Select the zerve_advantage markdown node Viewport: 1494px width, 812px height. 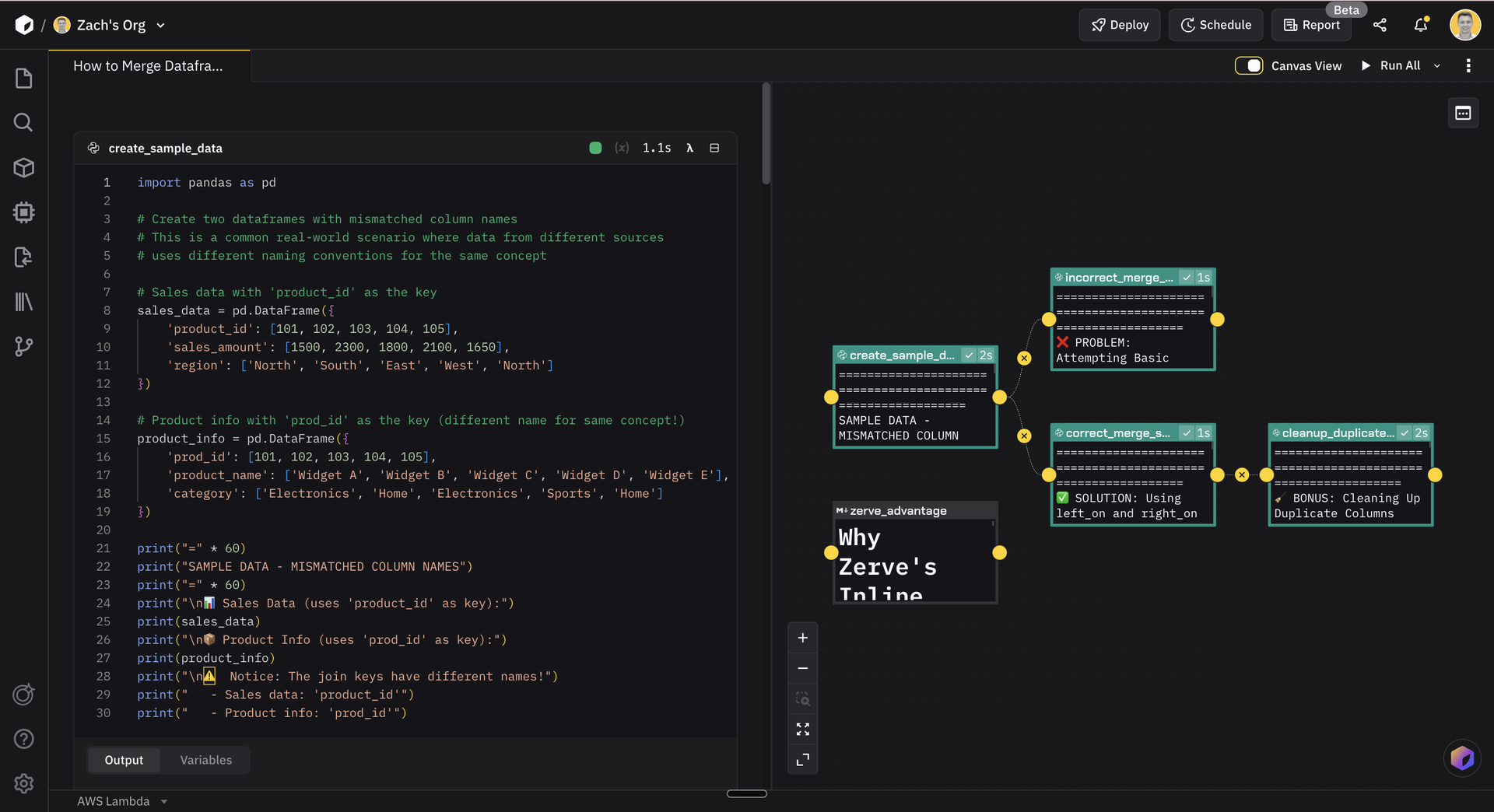point(915,552)
